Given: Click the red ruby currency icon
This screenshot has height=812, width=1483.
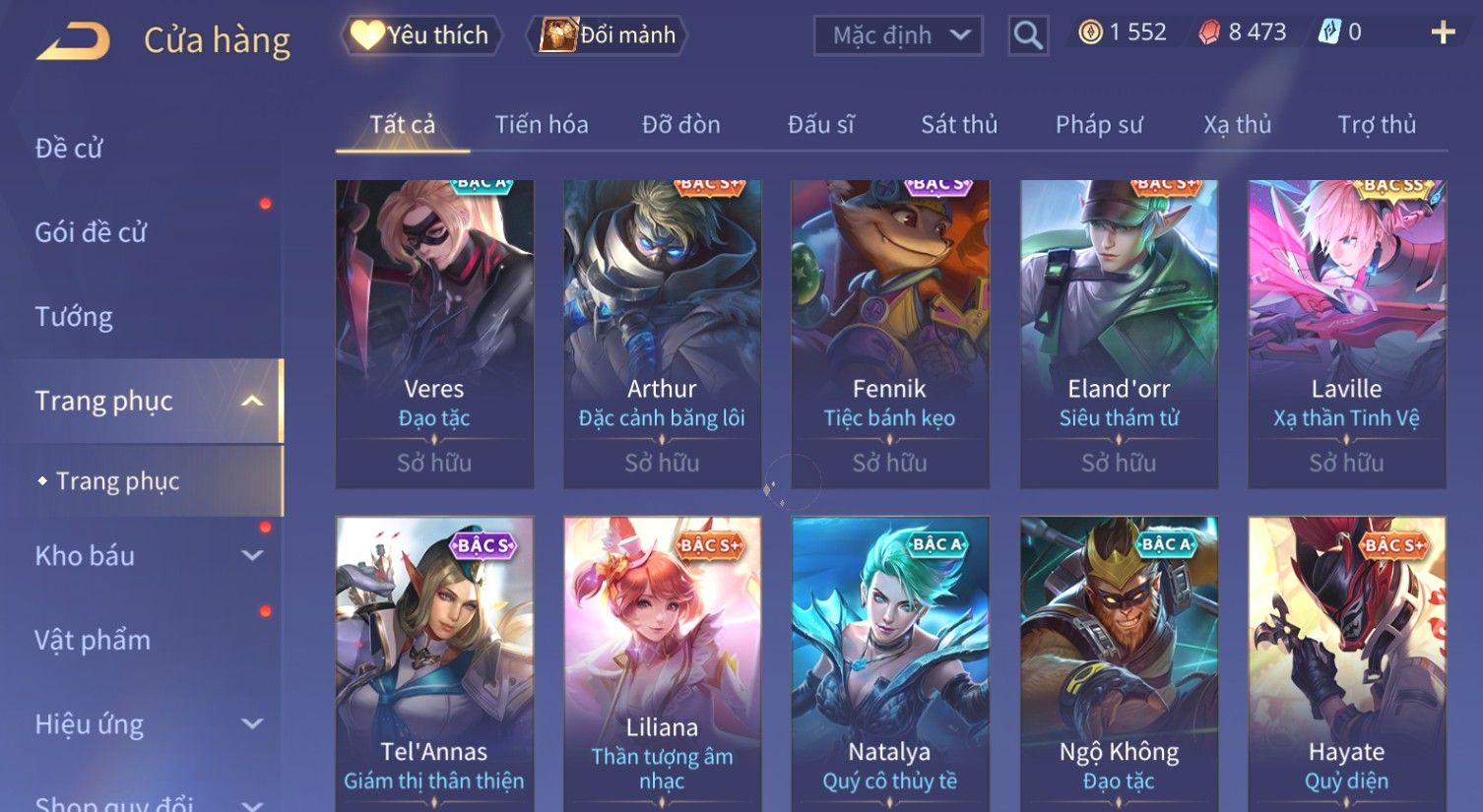Looking at the screenshot, I should pyautogui.click(x=1209, y=32).
